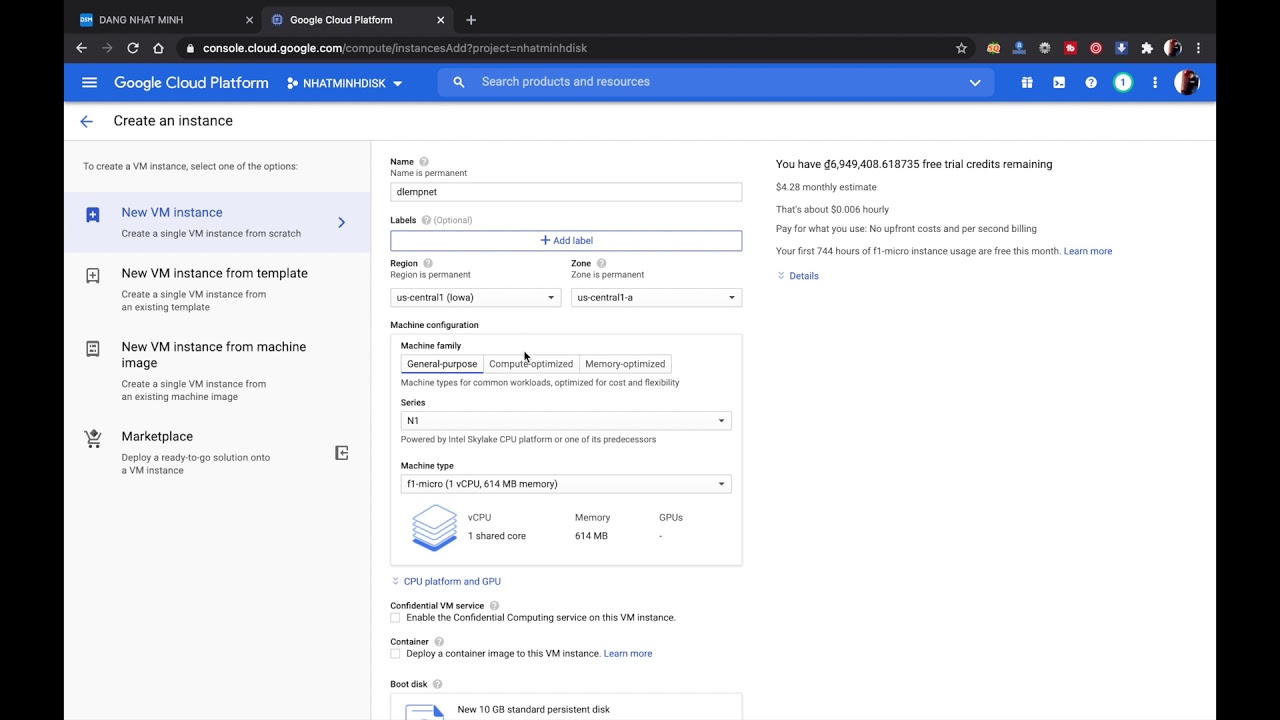The image size is (1280, 720).
Task: Select New VM instance from machine image option
Action: (x=217, y=370)
